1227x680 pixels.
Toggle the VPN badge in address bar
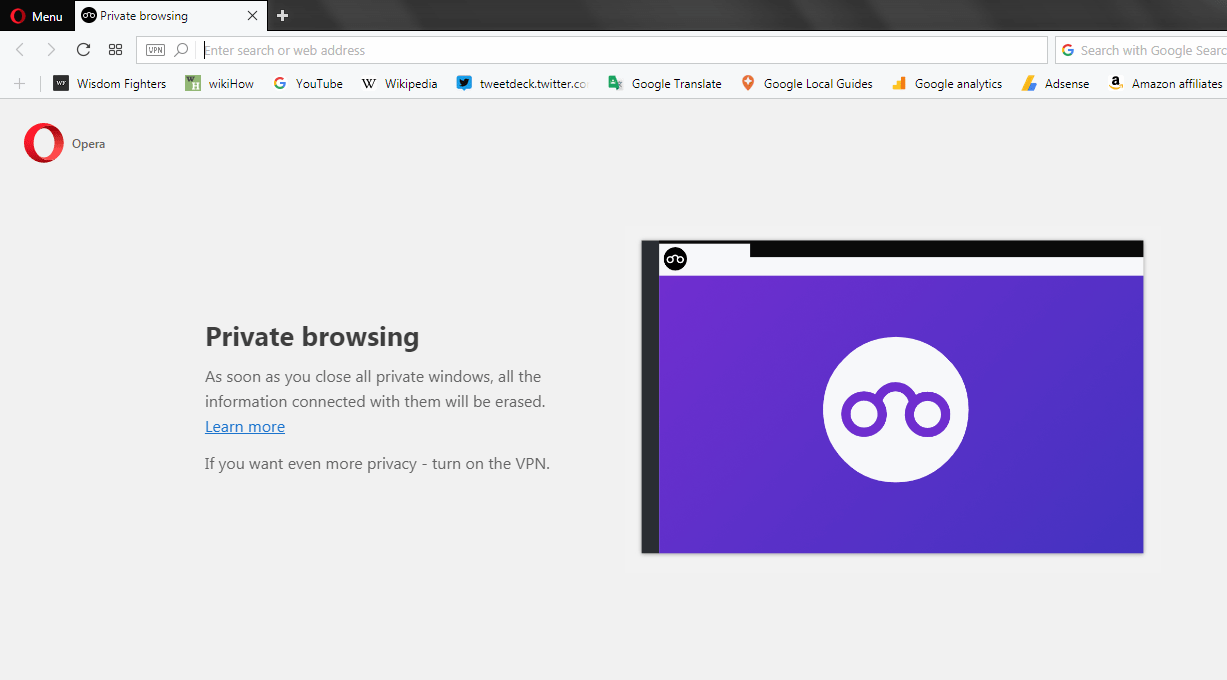(155, 50)
